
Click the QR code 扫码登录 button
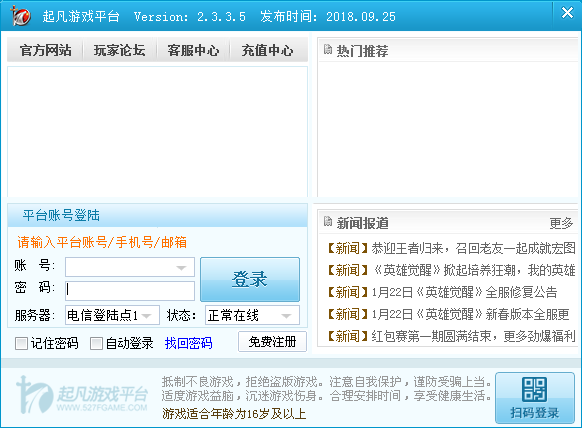[535, 398]
